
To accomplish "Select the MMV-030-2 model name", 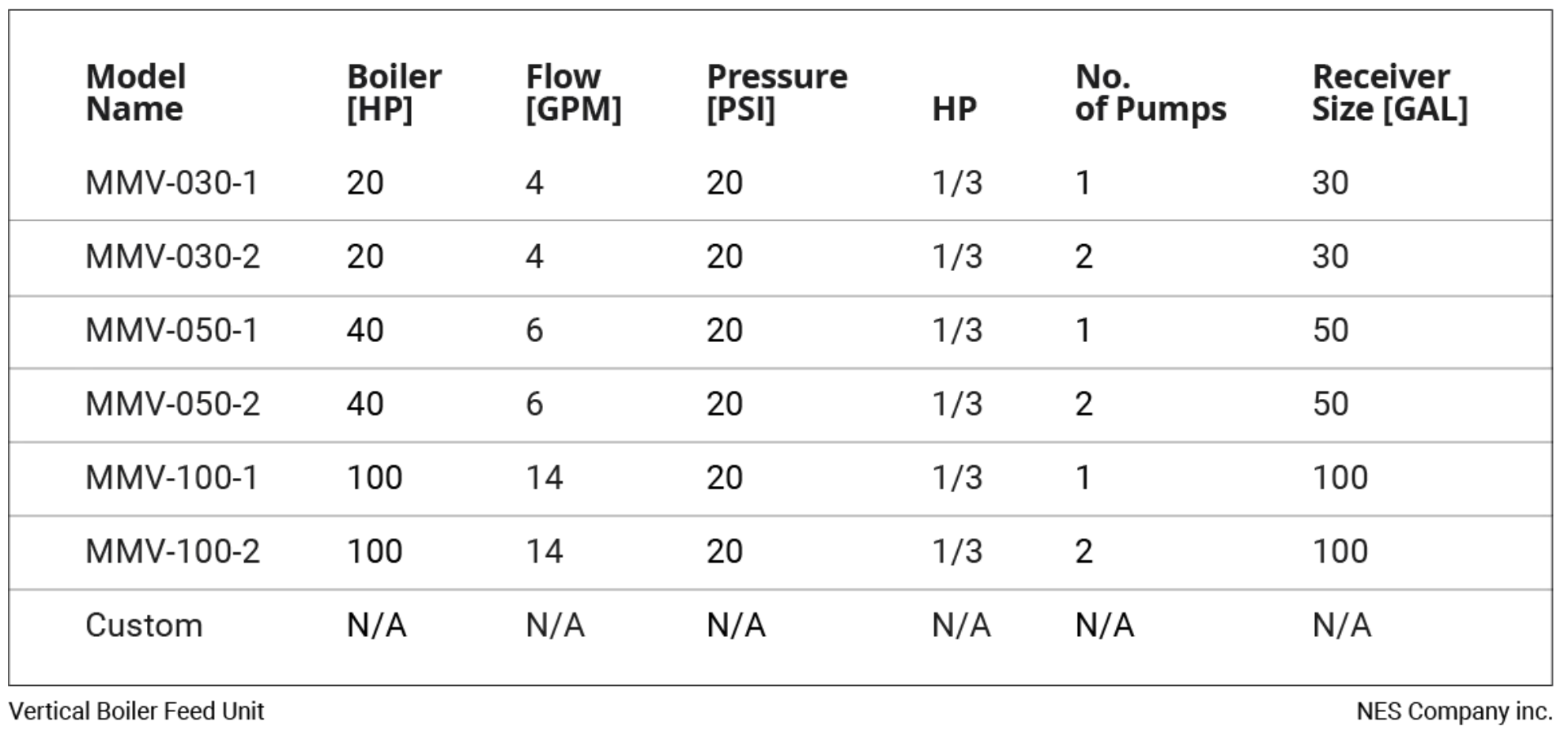I will coord(172,257).
